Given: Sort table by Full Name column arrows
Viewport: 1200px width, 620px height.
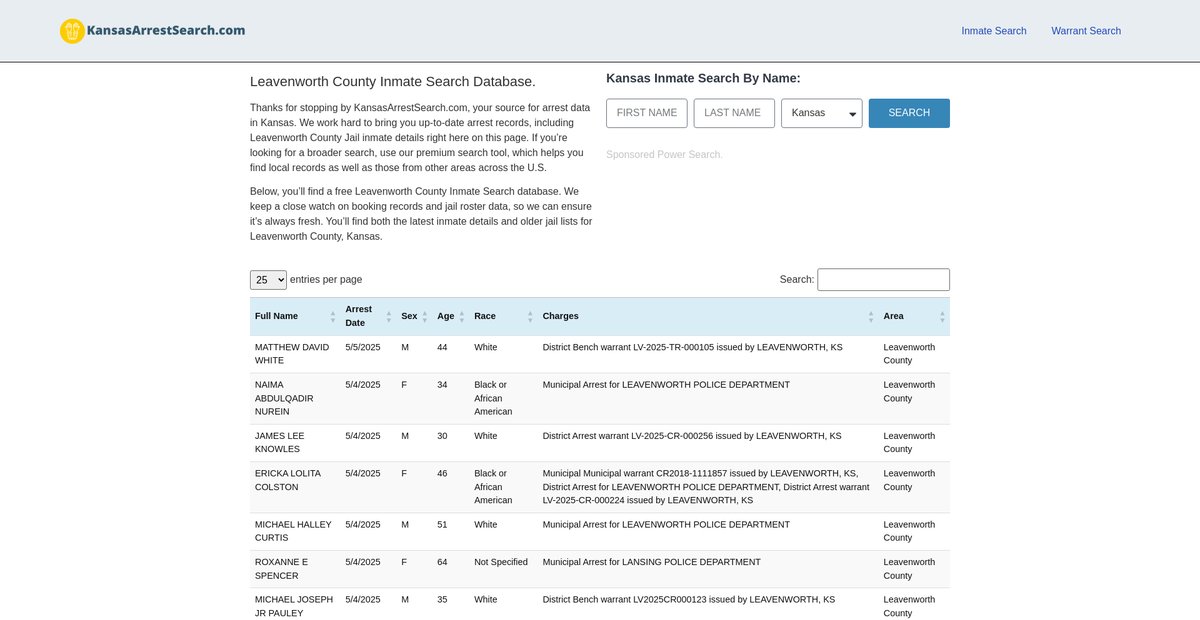Looking at the screenshot, I should (x=333, y=316).
